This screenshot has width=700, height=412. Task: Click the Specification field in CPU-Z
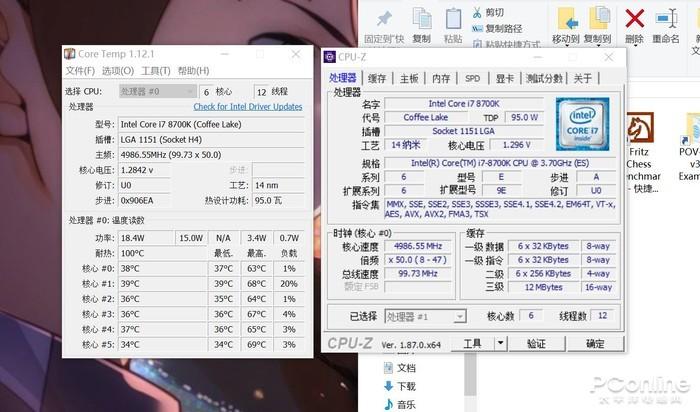pyautogui.click(x=500, y=163)
